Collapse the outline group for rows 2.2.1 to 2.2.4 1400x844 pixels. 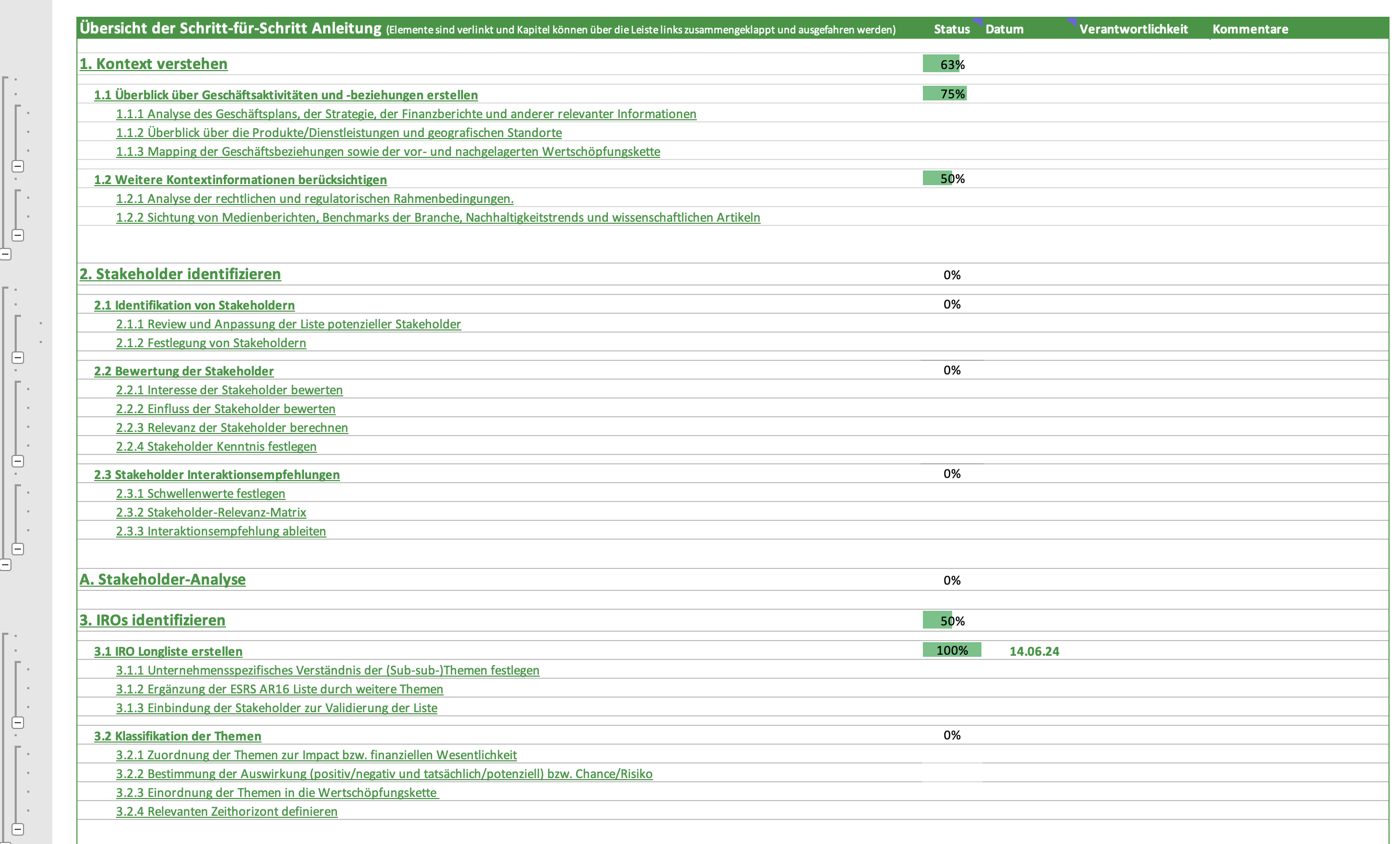point(18,461)
